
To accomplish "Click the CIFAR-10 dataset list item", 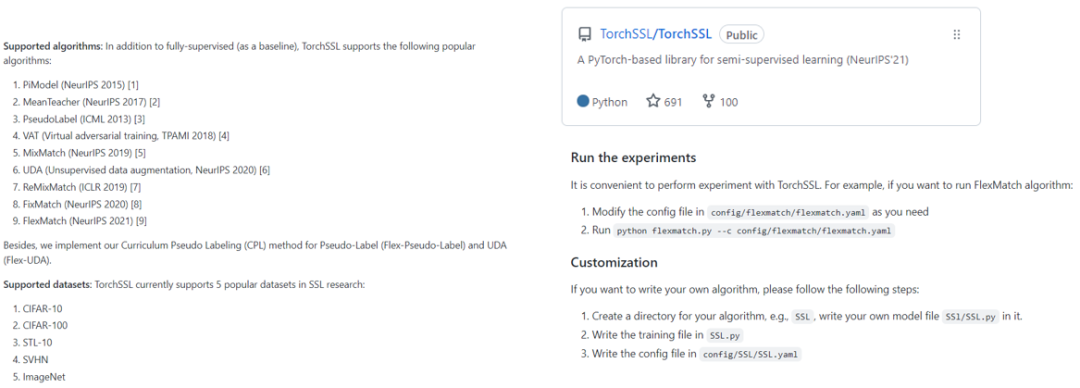I will 39,309.
